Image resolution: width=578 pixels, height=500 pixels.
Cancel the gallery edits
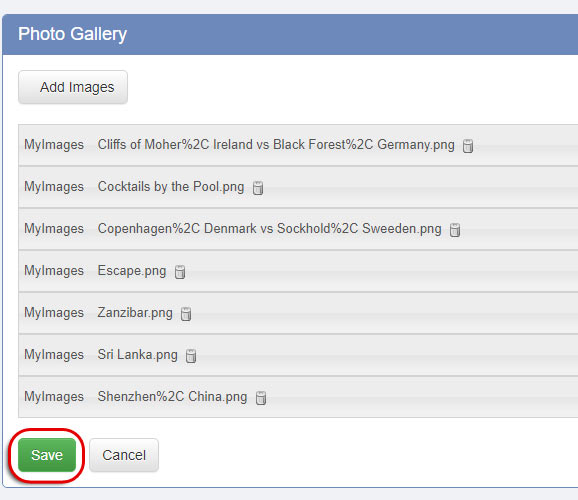click(124, 455)
